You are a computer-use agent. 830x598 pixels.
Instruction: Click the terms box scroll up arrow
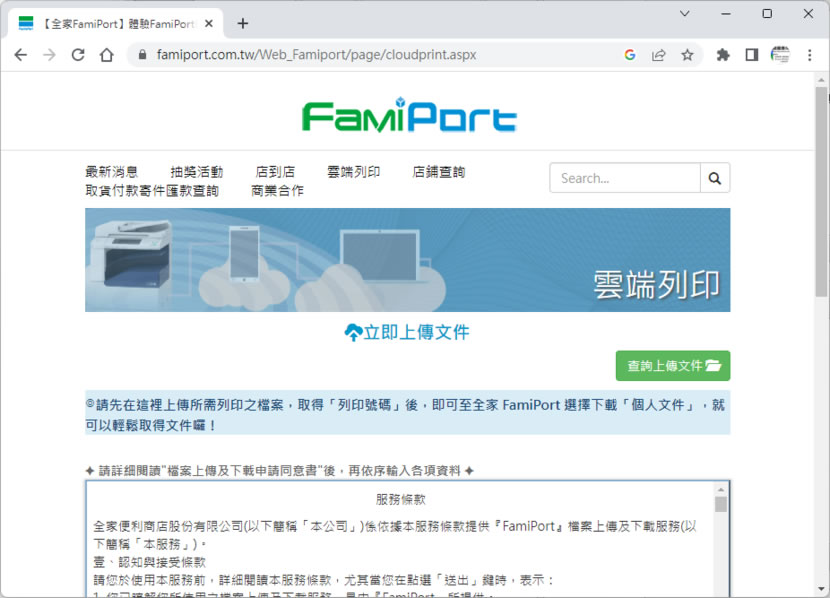[720, 489]
